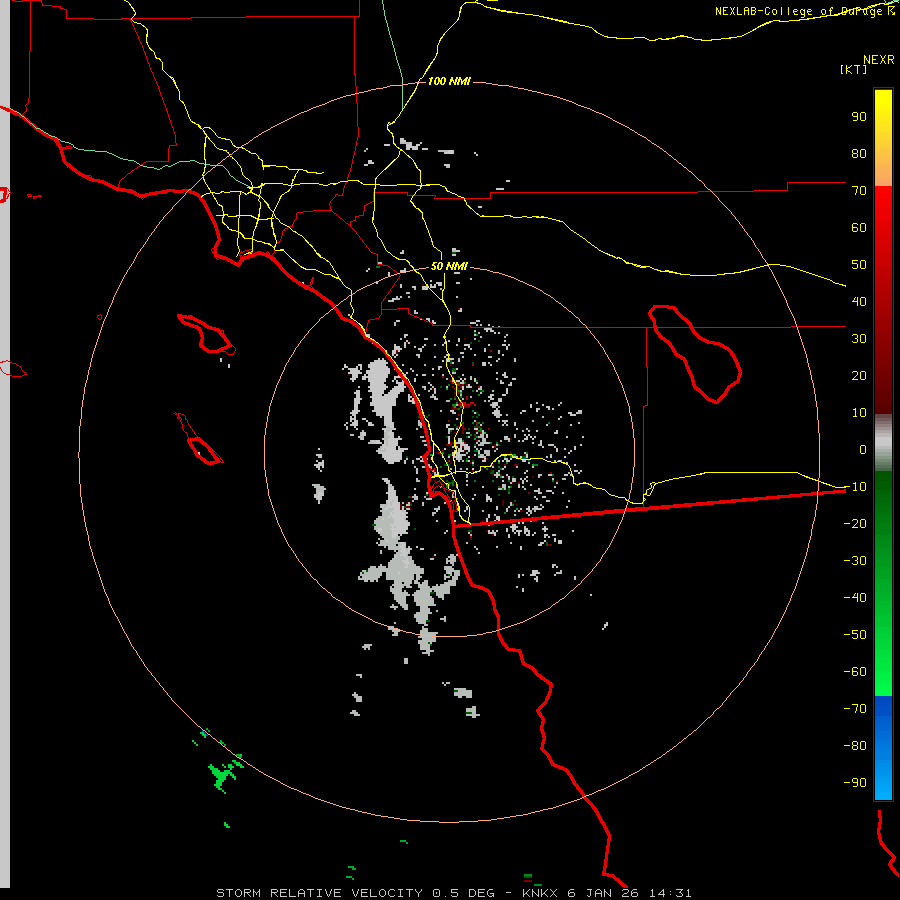Click the 70 knot scale label

pos(859,191)
